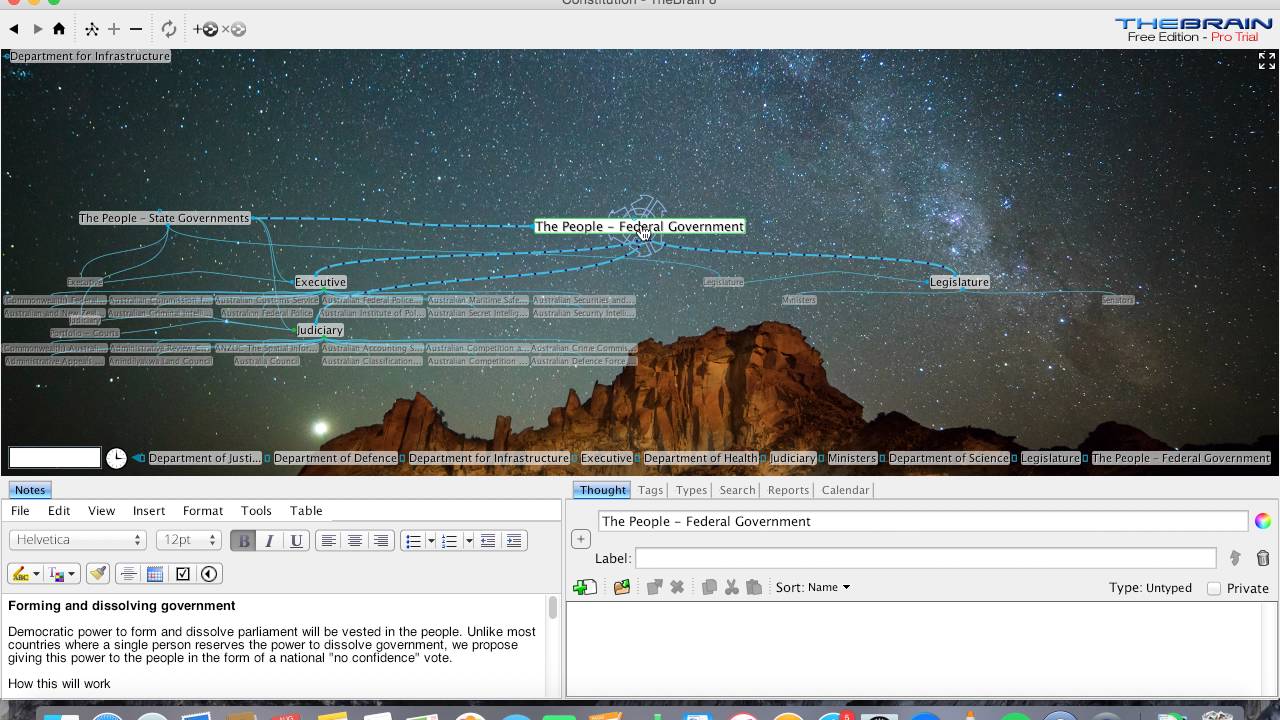Viewport: 1280px width, 720px height.
Task: Open the attachment folder icon
Action: tap(622, 587)
